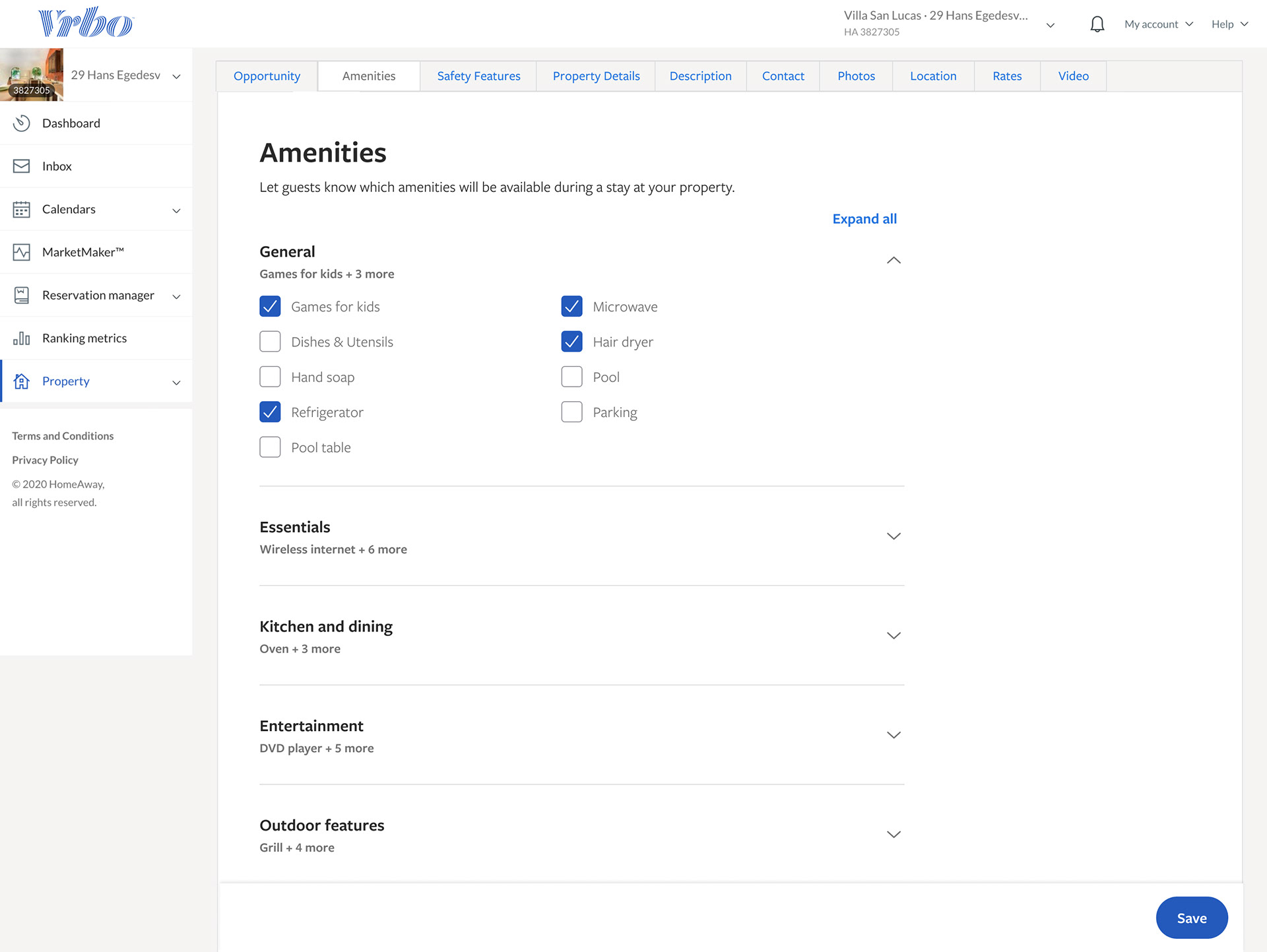Check the Dishes & Utensils checkbox
This screenshot has width=1267, height=952.
pyautogui.click(x=270, y=342)
